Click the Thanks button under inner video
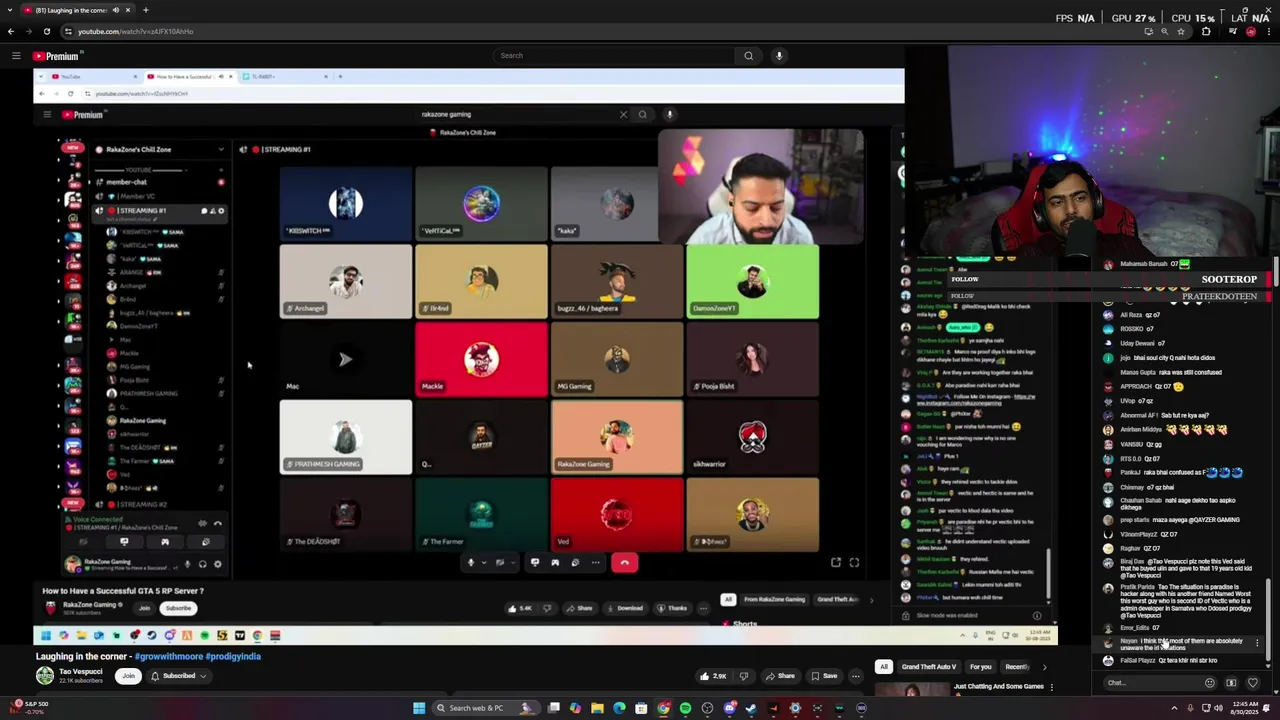1280x720 pixels. pos(672,608)
